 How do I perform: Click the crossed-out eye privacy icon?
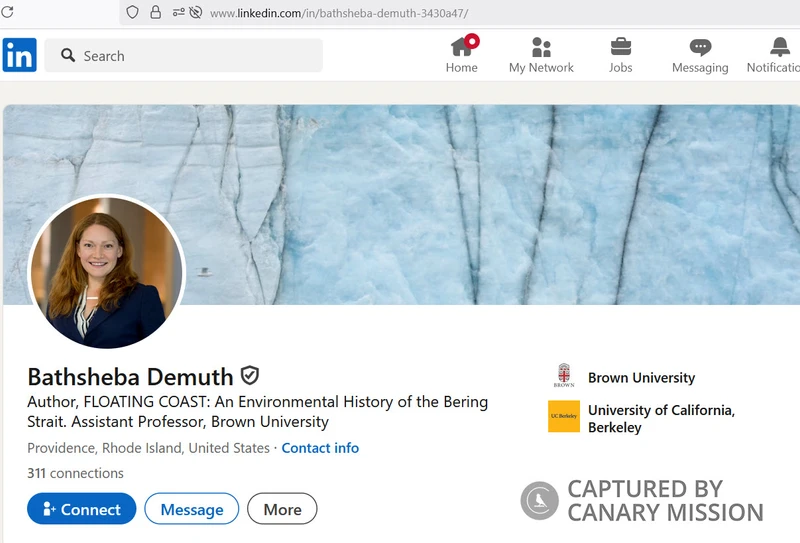[x=195, y=12]
